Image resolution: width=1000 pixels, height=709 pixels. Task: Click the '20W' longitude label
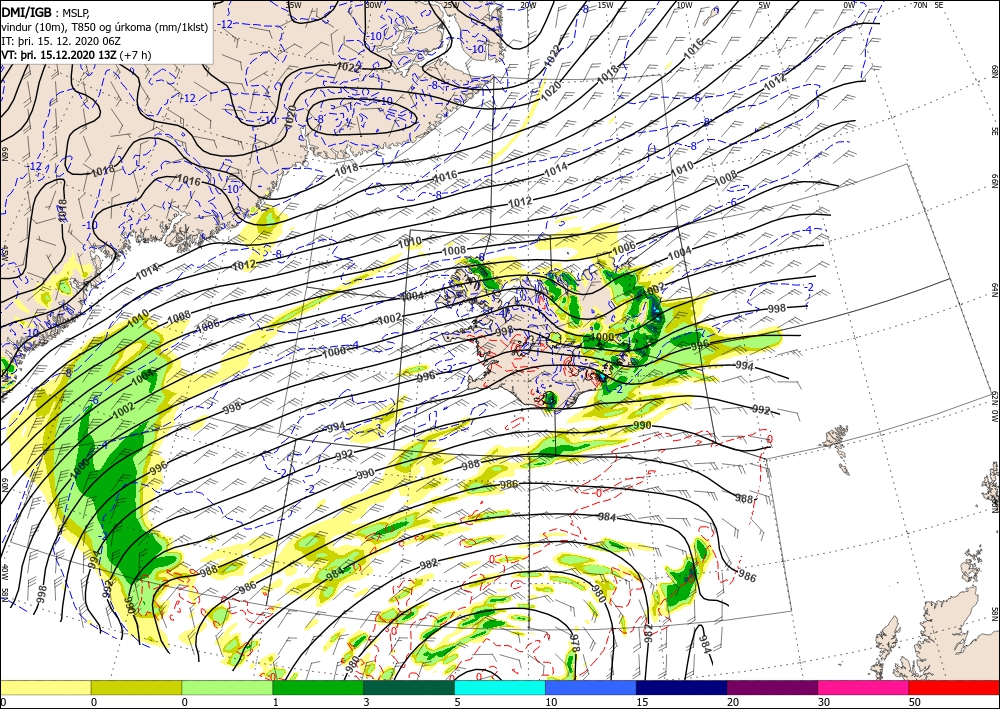point(528,5)
